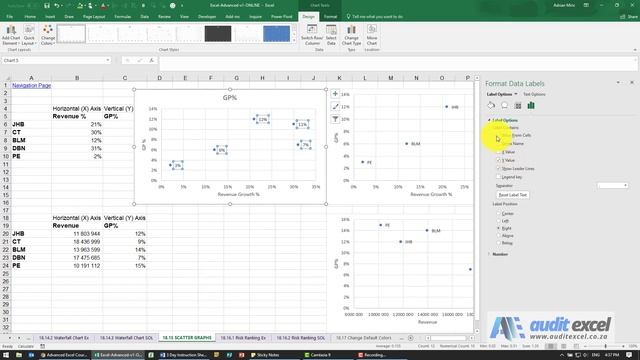The width and height of the screenshot is (640, 360).
Task: Open the Change Colors palette
Action: (x=48, y=35)
